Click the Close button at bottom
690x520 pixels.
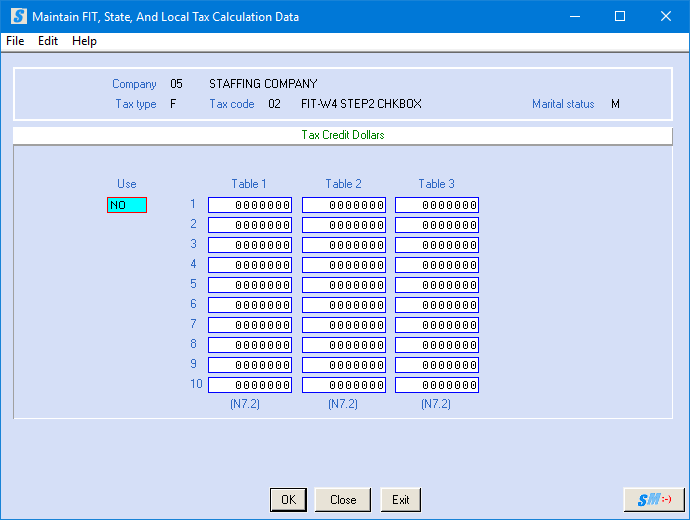coord(343,500)
